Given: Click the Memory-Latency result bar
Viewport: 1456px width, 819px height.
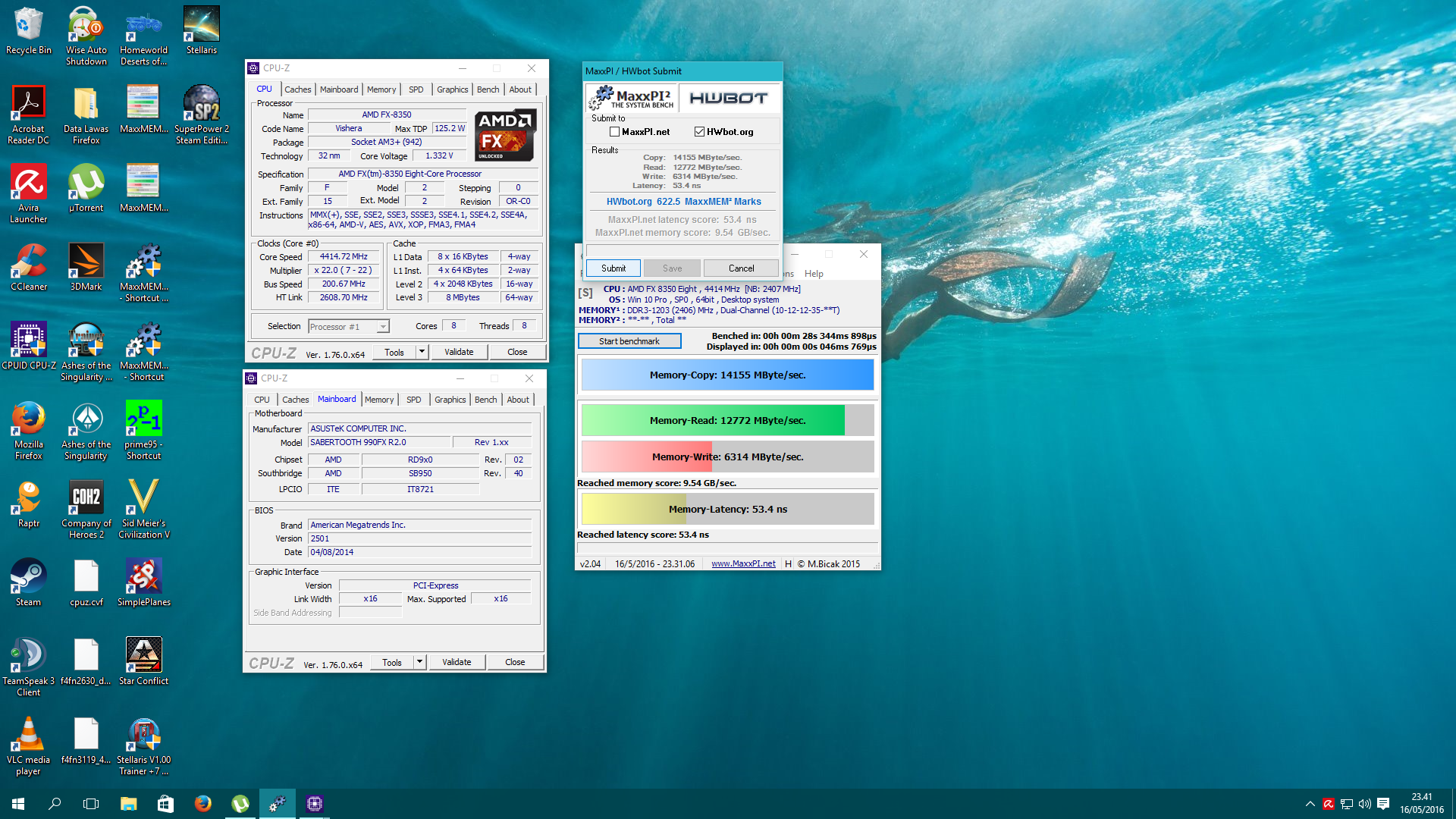Looking at the screenshot, I should point(727,509).
